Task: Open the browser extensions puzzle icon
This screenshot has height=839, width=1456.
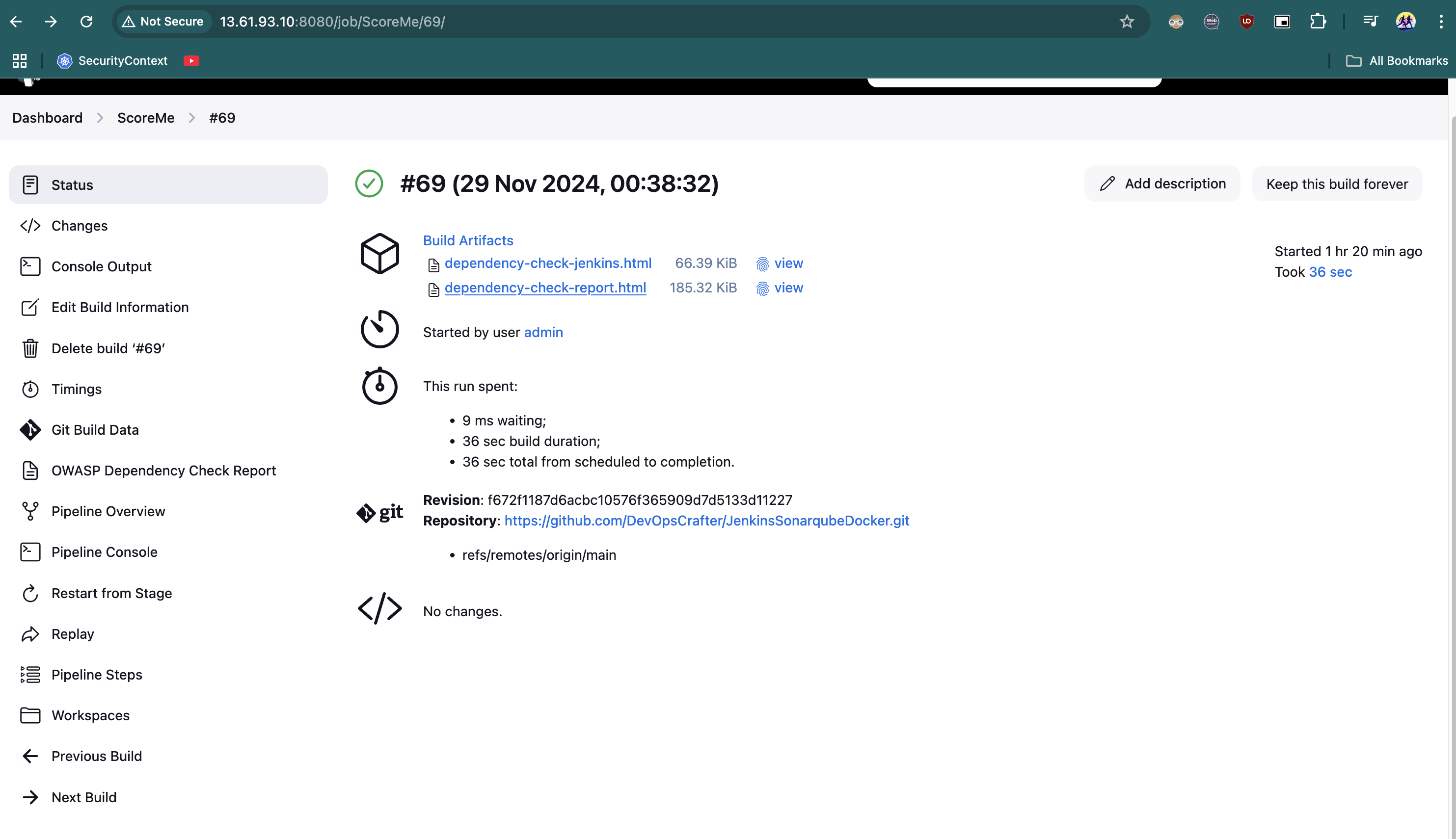Action: 1318,22
